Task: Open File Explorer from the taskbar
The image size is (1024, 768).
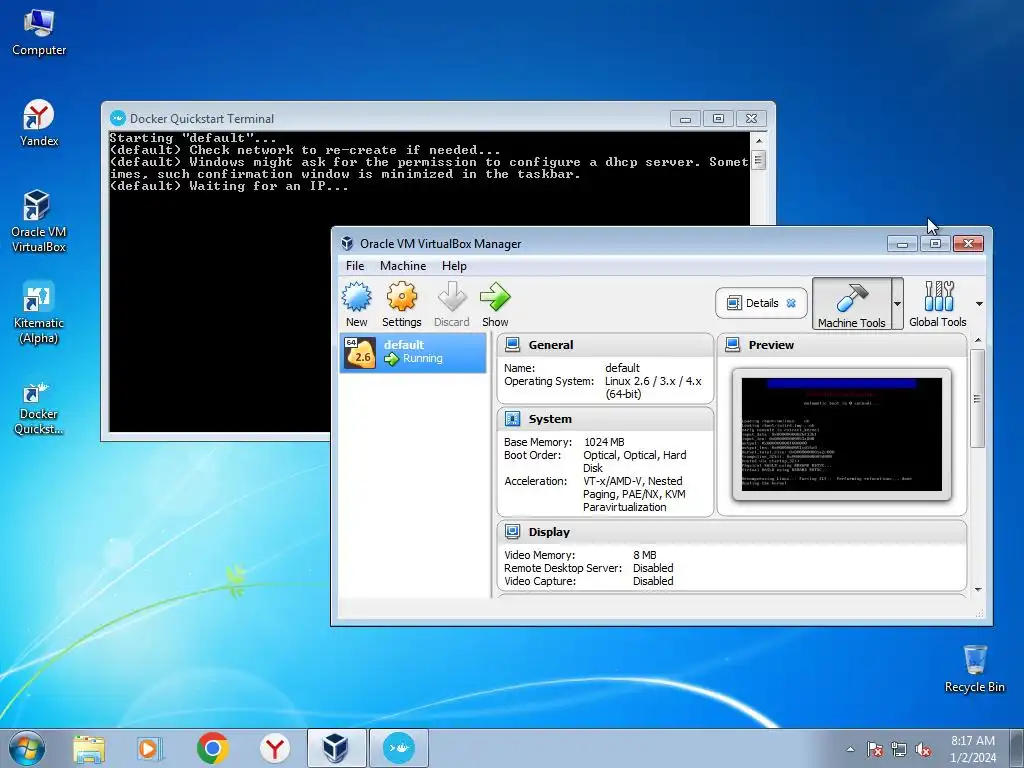Action: (89, 749)
